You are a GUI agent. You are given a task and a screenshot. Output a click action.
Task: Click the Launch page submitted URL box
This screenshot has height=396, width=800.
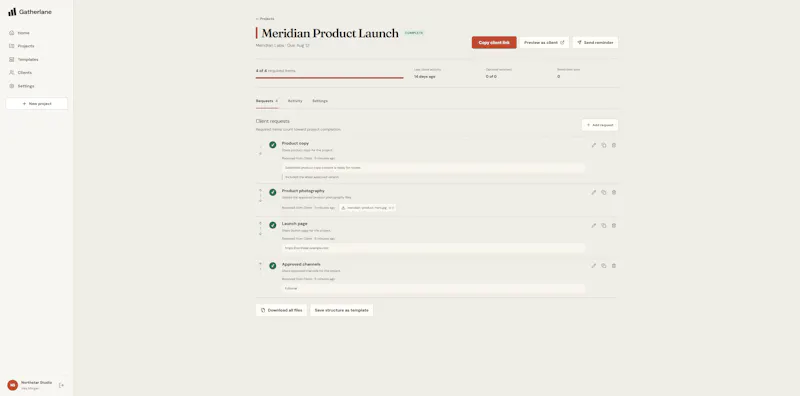(433, 248)
